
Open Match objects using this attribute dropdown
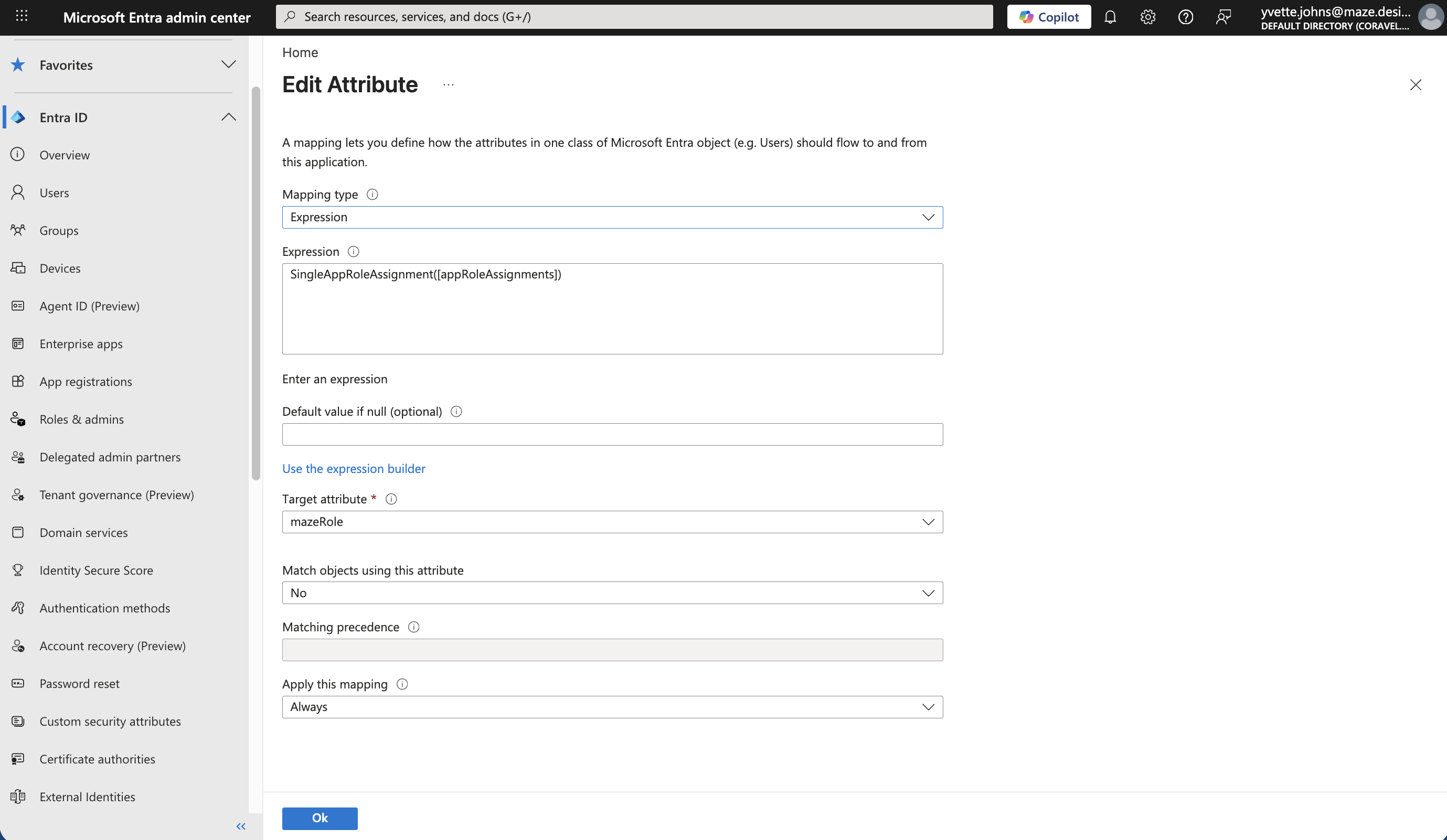pyautogui.click(x=612, y=593)
